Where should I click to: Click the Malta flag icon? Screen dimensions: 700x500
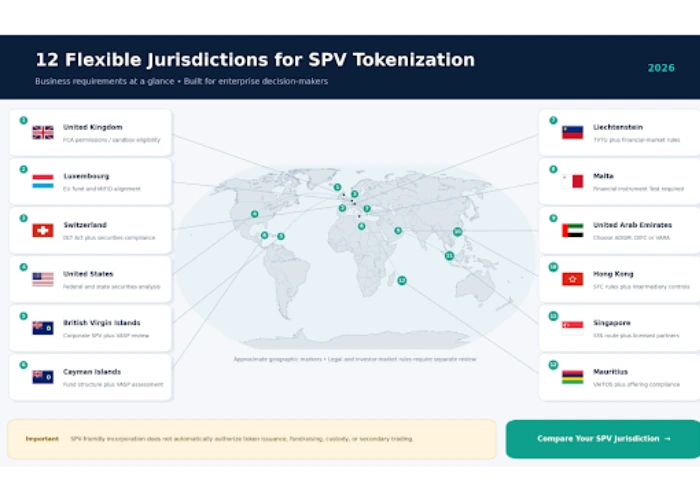[572, 181]
